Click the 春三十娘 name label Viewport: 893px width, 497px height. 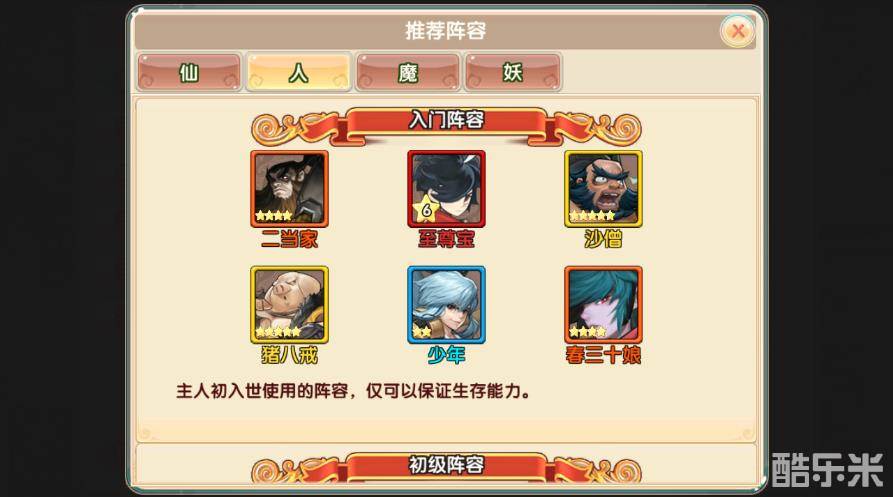click(x=604, y=355)
